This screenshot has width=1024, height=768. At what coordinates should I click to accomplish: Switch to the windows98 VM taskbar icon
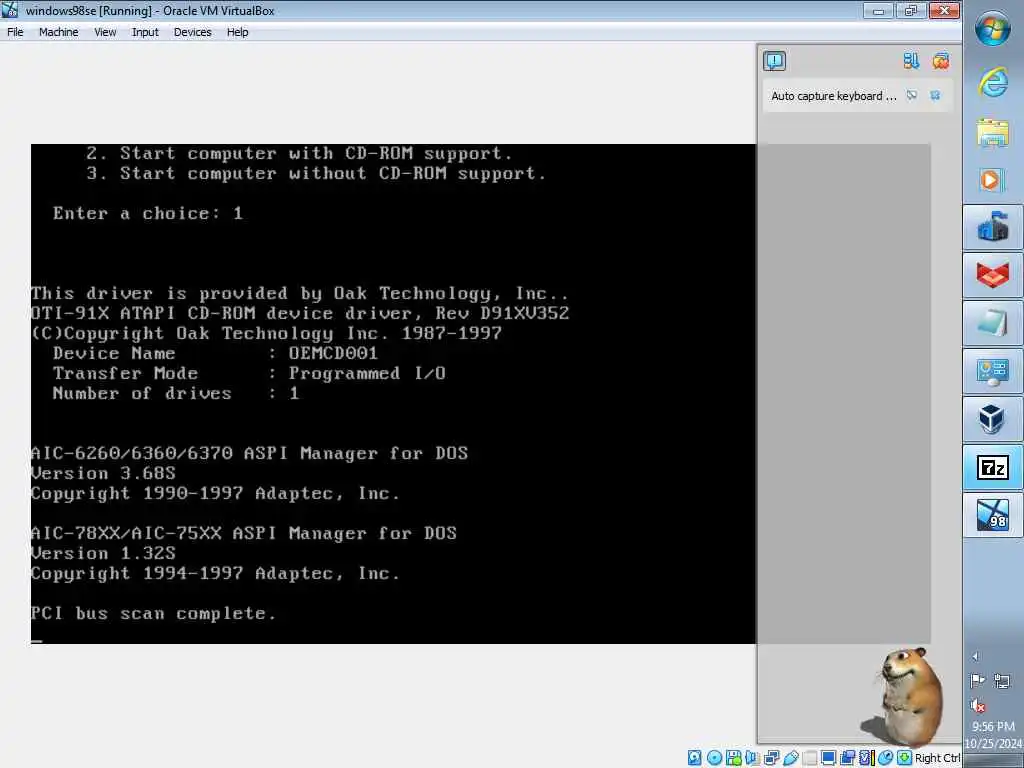(x=993, y=515)
